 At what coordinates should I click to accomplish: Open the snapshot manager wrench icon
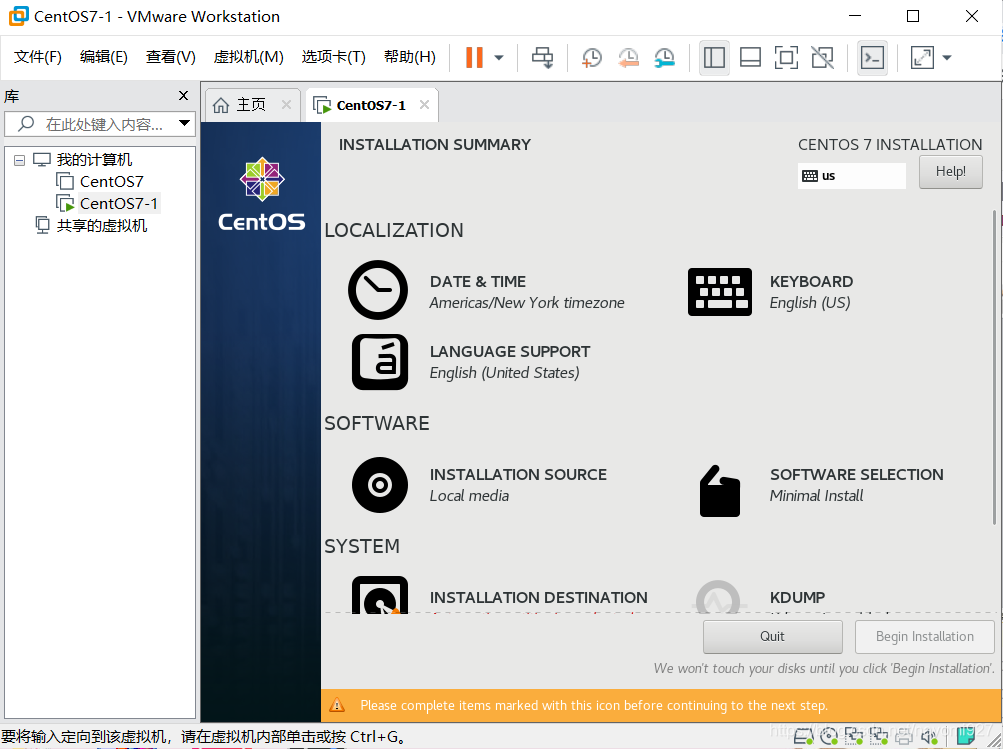point(665,58)
